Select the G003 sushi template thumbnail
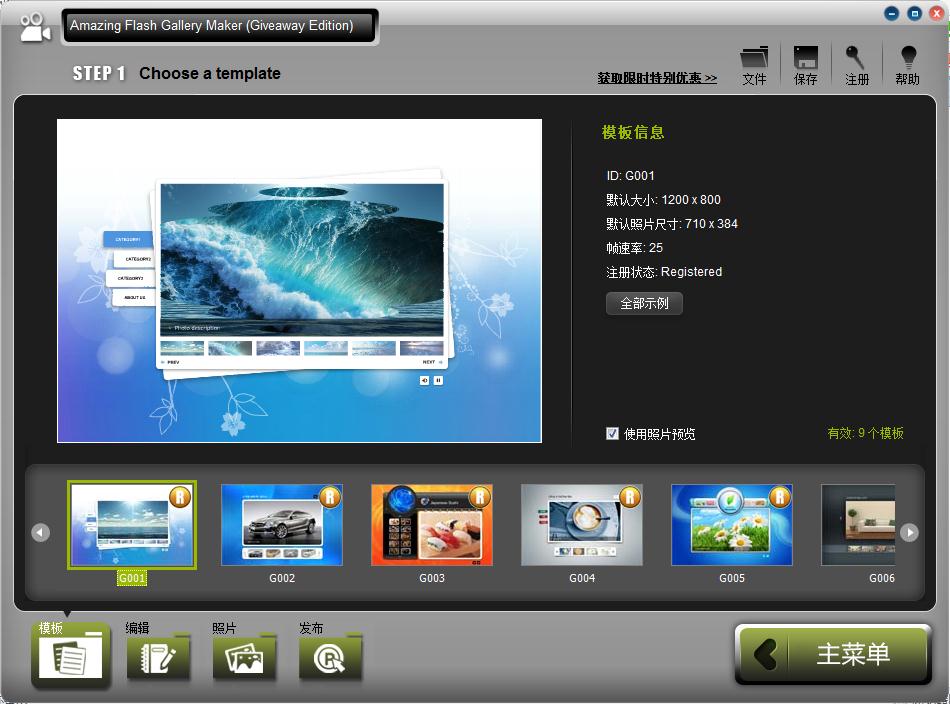 (432, 525)
